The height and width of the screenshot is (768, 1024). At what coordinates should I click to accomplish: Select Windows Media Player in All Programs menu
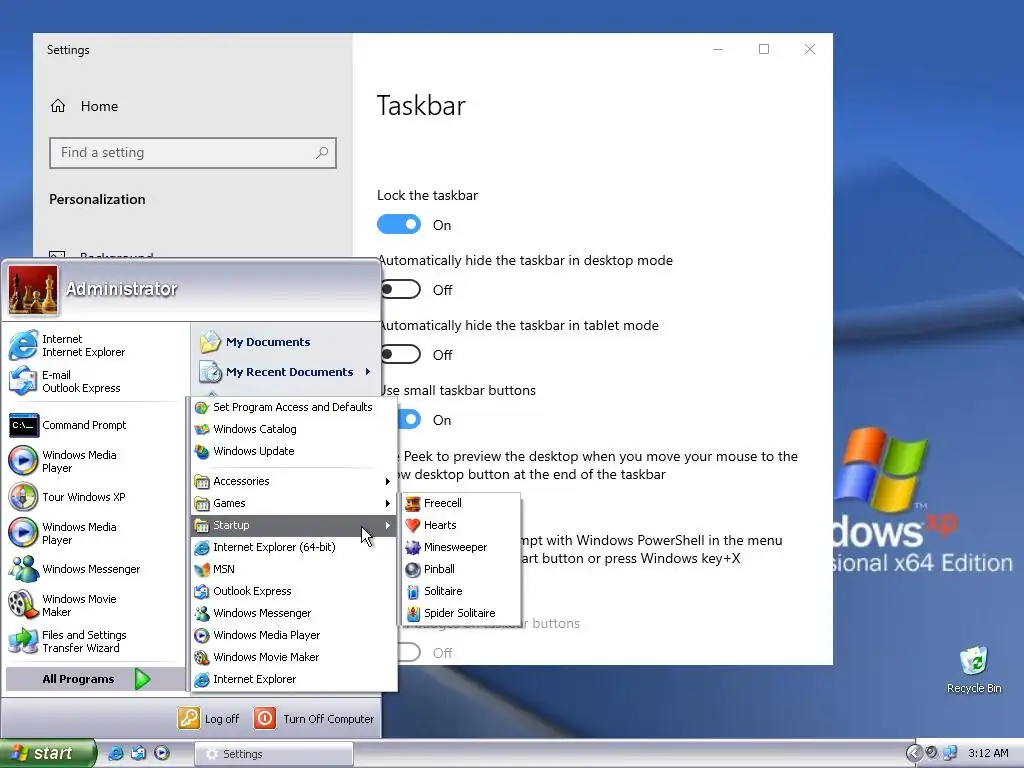[x=294, y=635]
